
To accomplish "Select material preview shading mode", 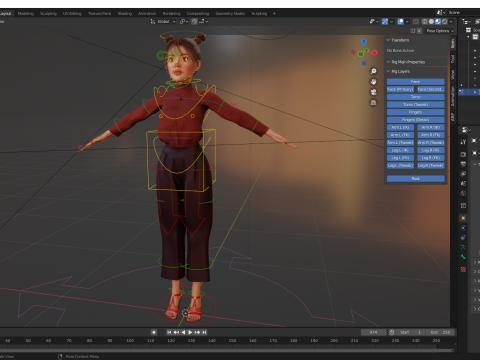I will click(438, 22).
